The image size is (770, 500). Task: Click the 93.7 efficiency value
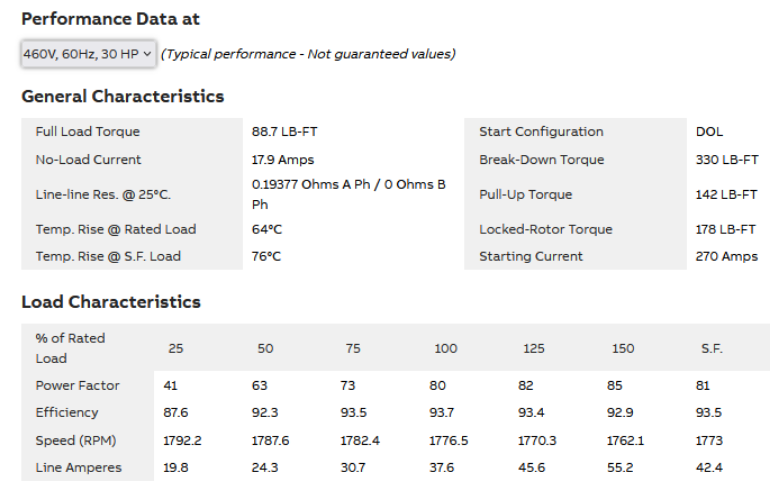[x=446, y=412]
